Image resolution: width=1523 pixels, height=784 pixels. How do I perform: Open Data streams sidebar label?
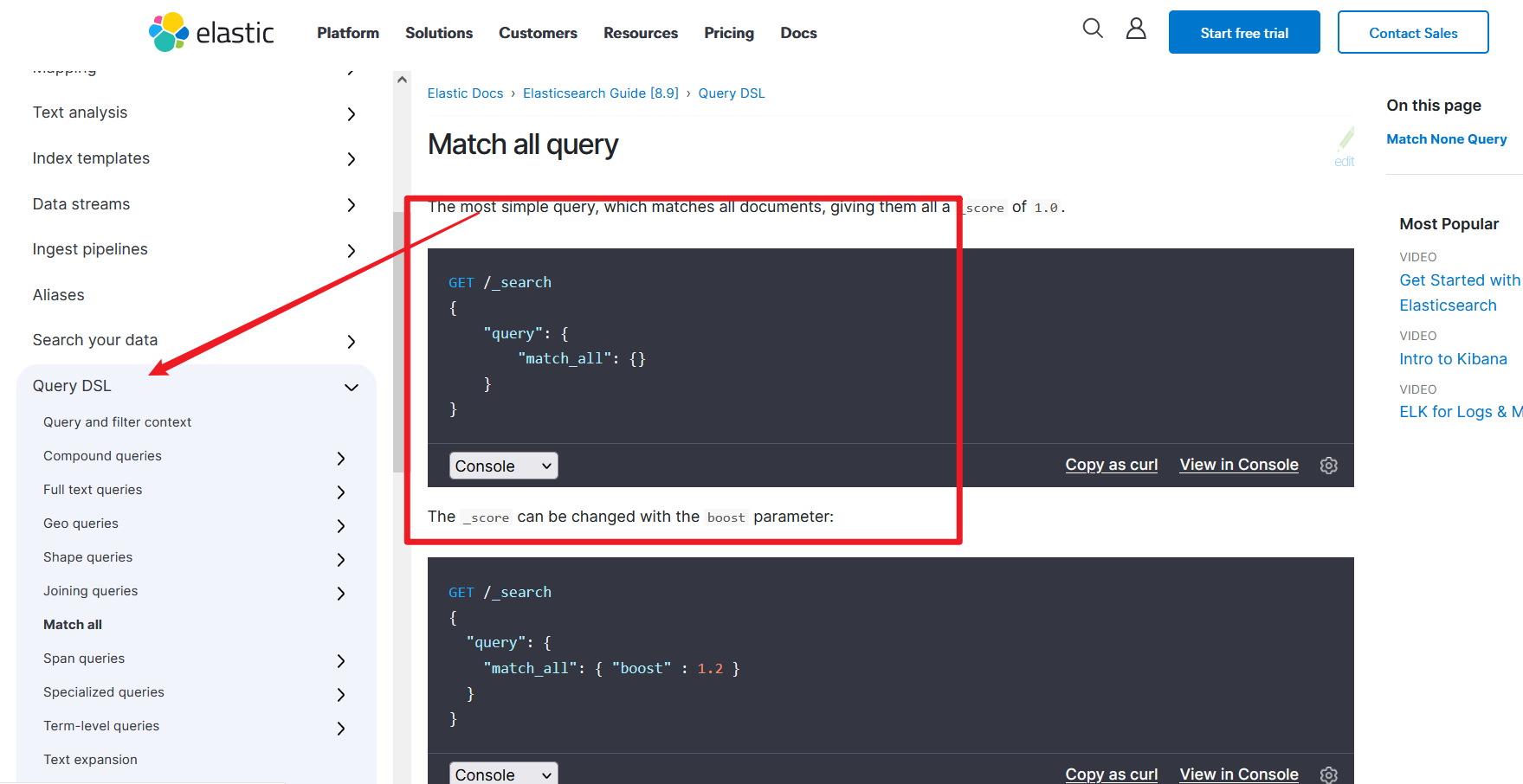click(81, 204)
